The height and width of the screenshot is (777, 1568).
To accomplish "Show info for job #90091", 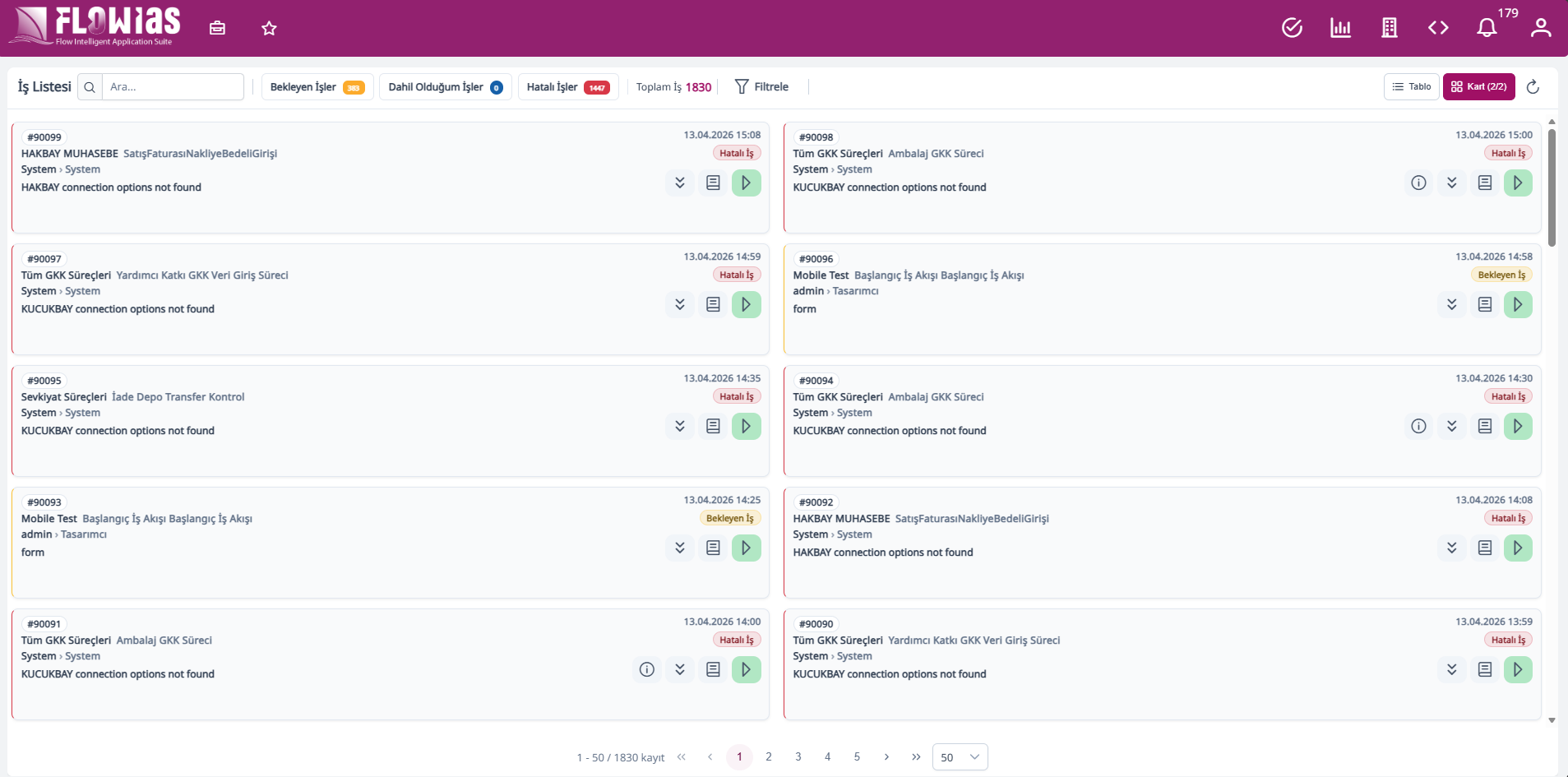I will coord(647,669).
